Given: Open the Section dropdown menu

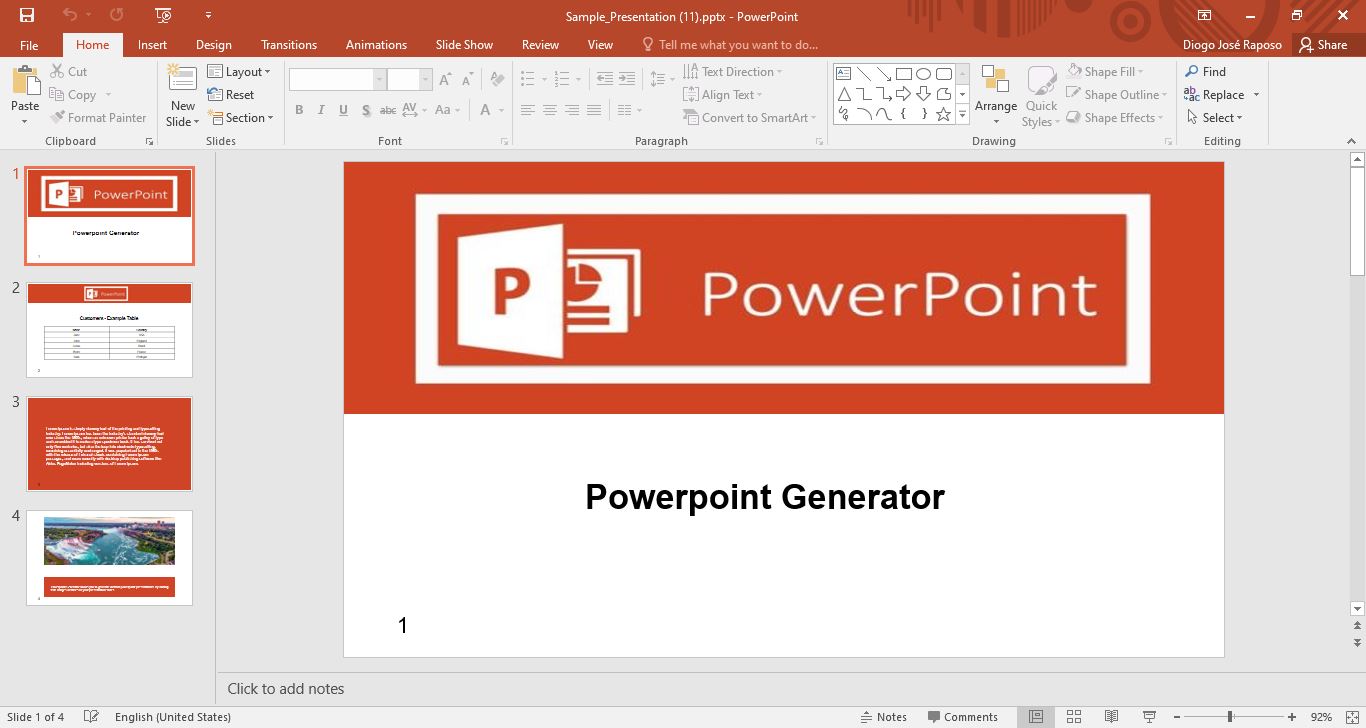Looking at the screenshot, I should tap(240, 118).
